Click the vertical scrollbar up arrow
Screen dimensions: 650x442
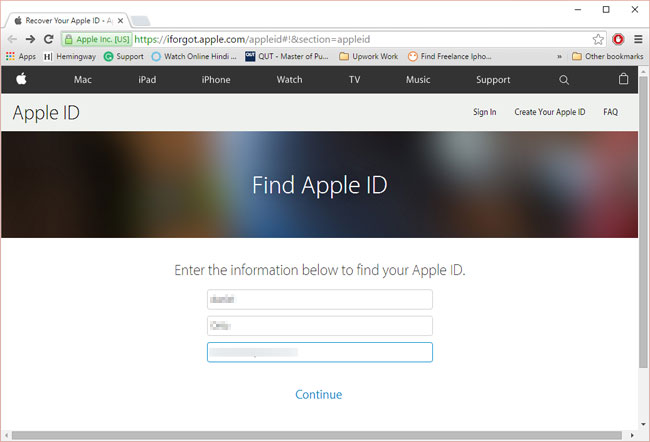pyautogui.click(x=643, y=72)
